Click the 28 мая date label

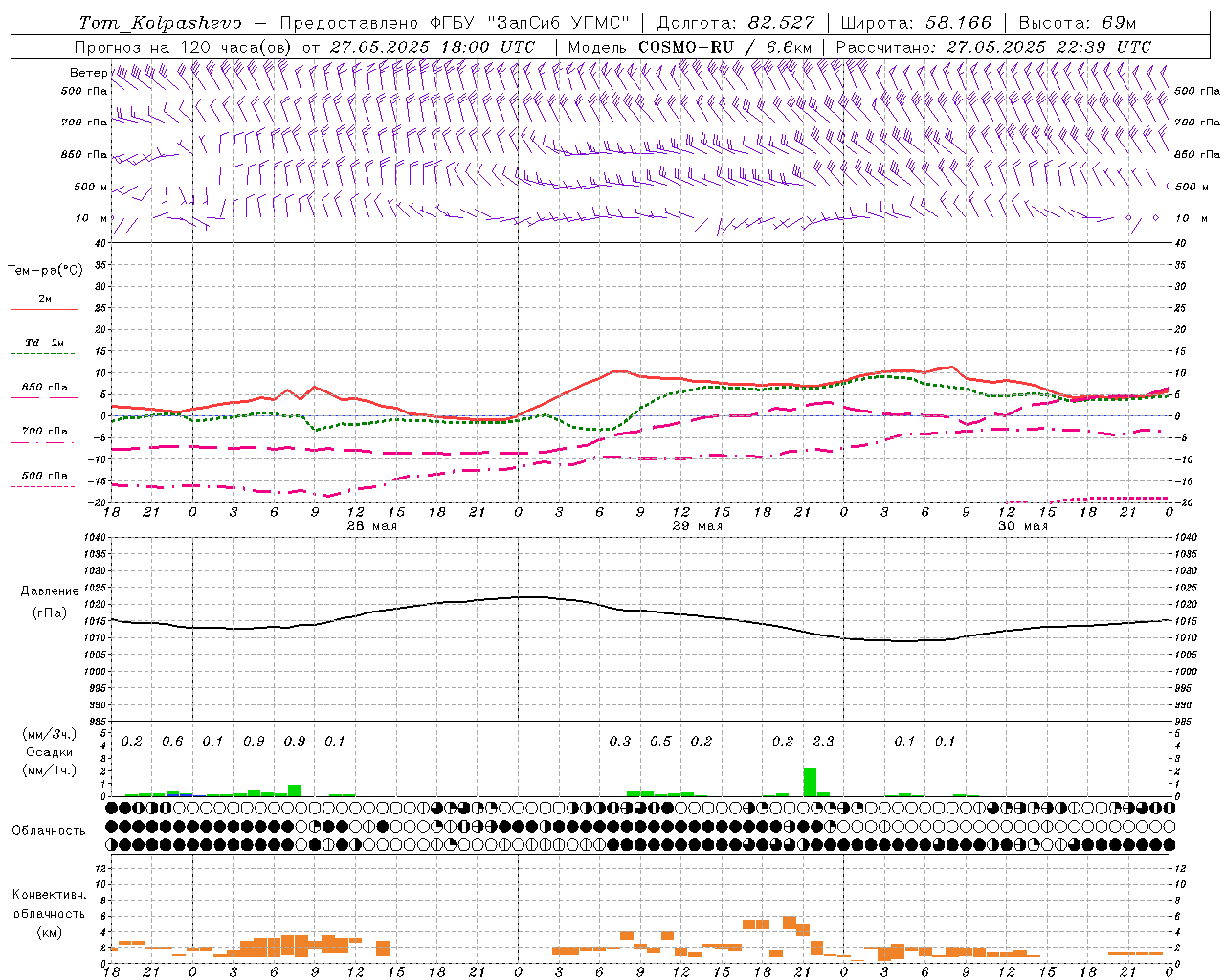point(371,526)
